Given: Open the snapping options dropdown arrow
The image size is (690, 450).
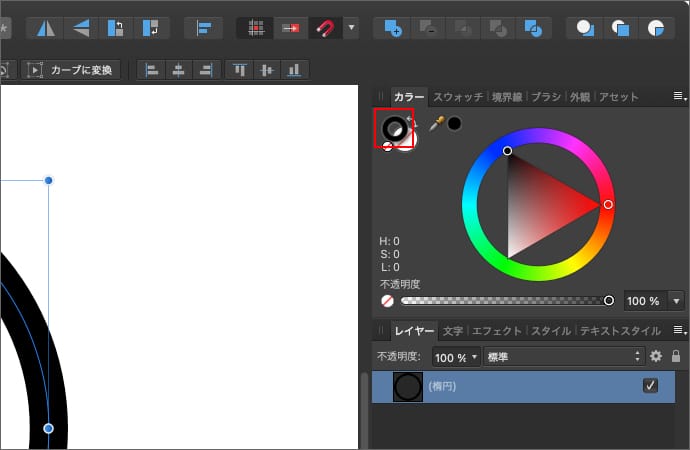Looking at the screenshot, I should tap(351, 28).
